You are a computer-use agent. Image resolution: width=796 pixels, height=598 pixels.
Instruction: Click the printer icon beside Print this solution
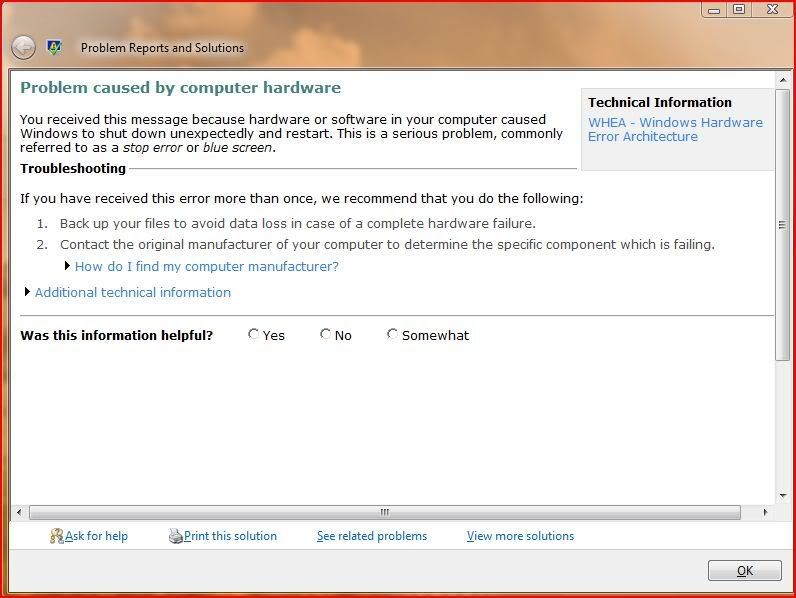click(176, 536)
